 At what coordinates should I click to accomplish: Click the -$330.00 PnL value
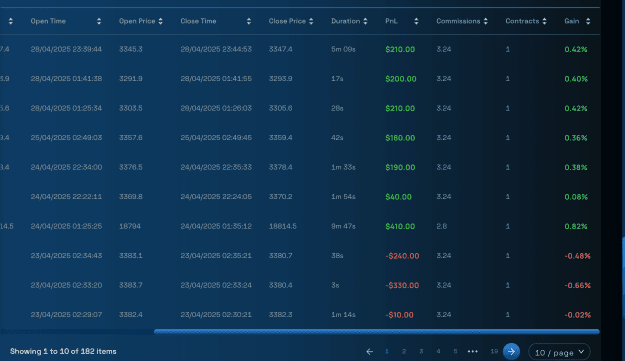[402, 285]
